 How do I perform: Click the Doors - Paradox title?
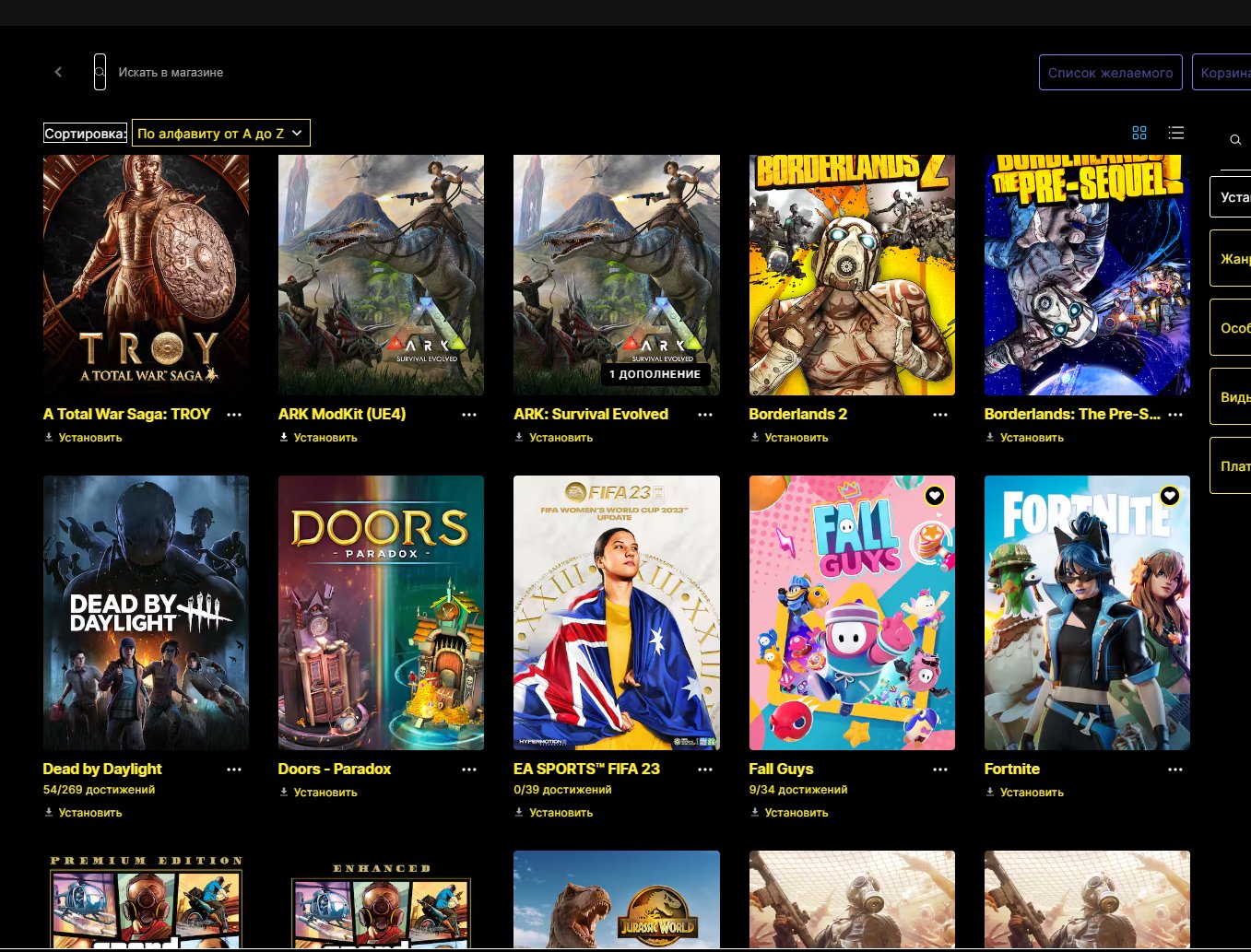click(x=335, y=770)
